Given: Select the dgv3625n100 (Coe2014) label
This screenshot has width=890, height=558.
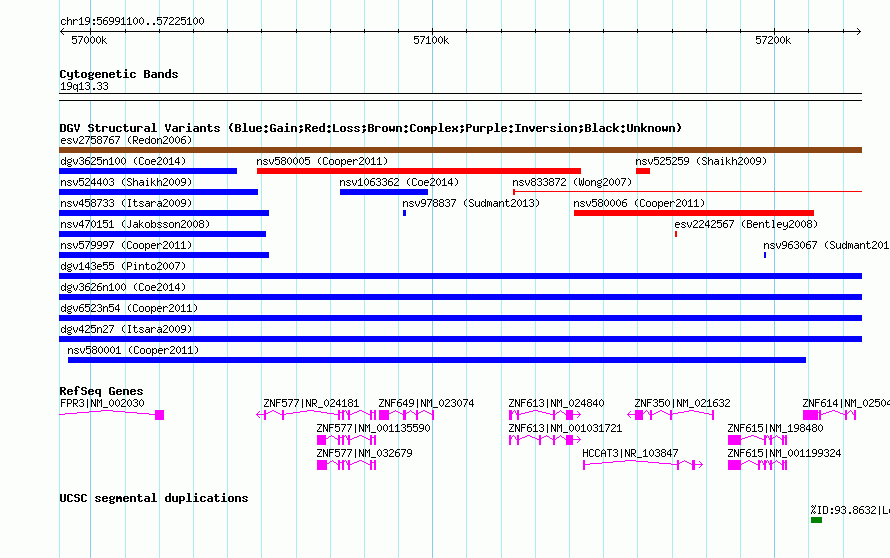Looking at the screenshot, I should coord(123,161).
